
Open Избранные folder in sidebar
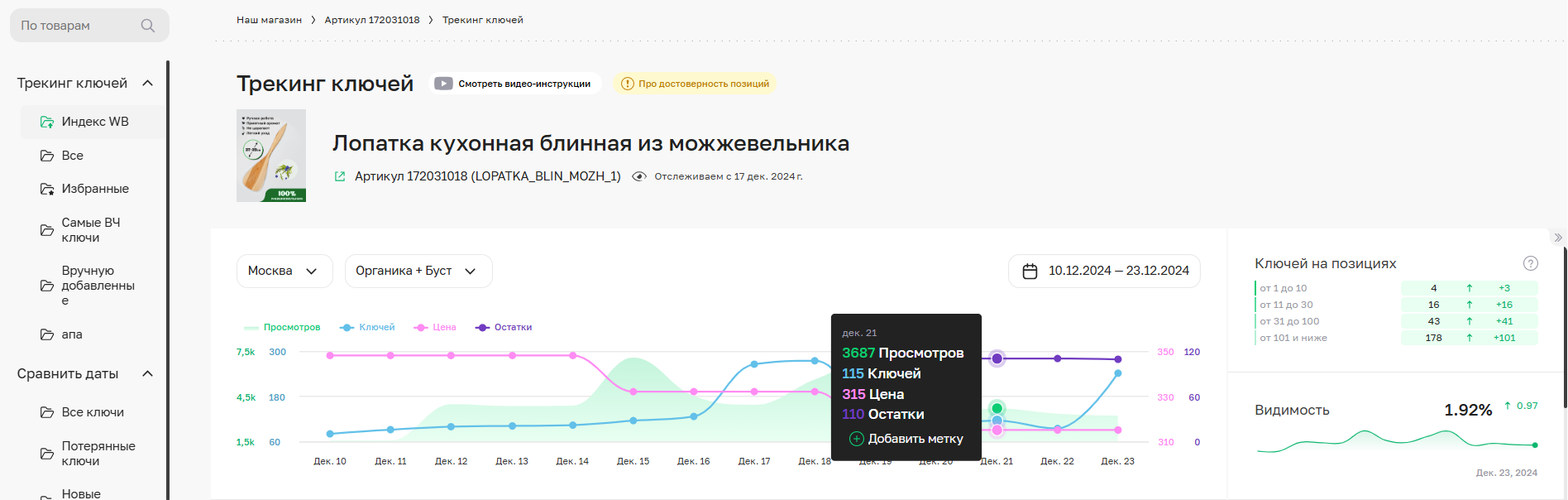tap(94, 189)
